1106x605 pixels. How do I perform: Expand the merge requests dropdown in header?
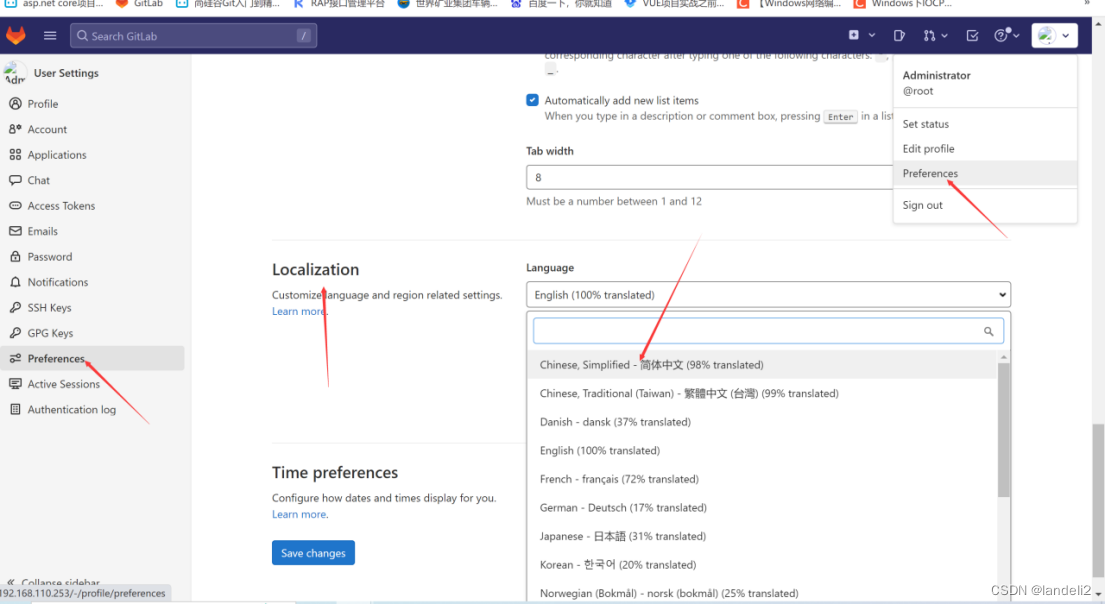tap(934, 36)
